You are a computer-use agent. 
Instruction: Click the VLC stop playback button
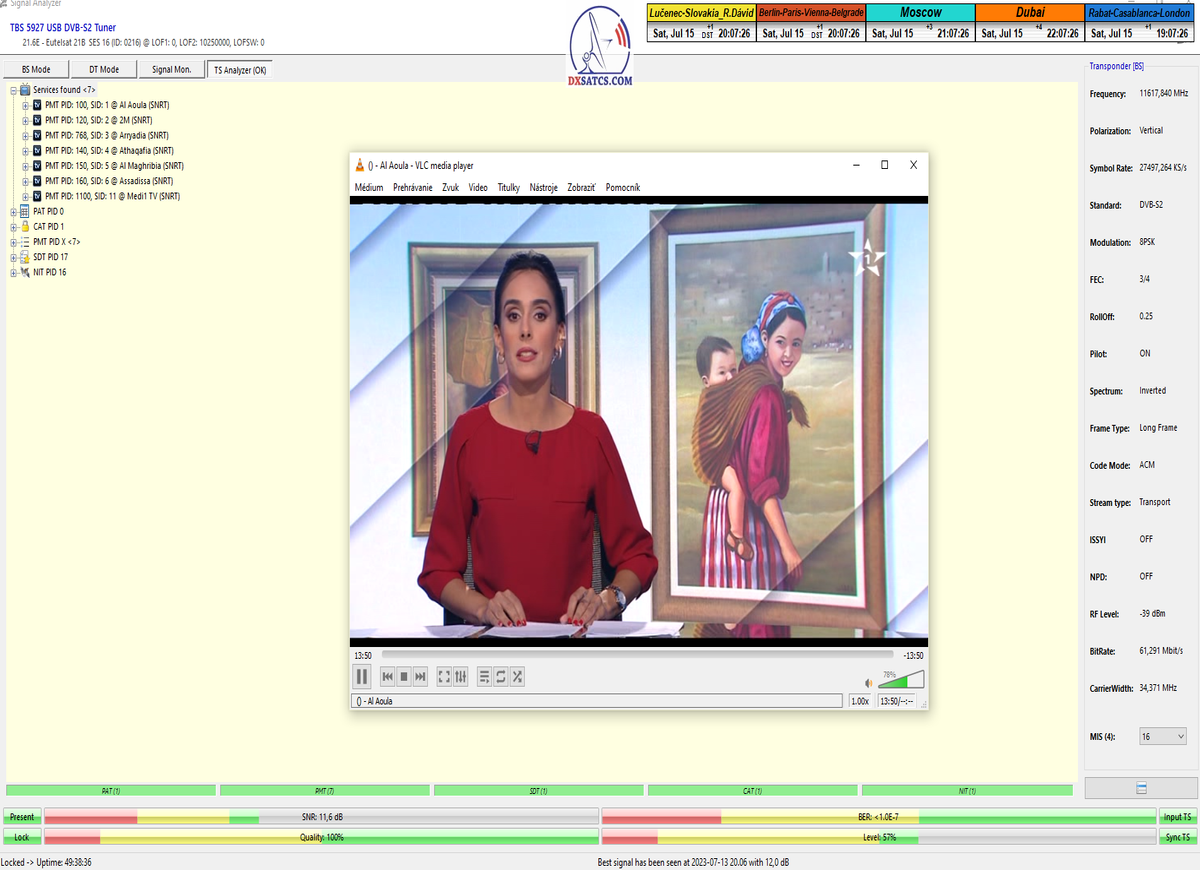[x=404, y=677]
